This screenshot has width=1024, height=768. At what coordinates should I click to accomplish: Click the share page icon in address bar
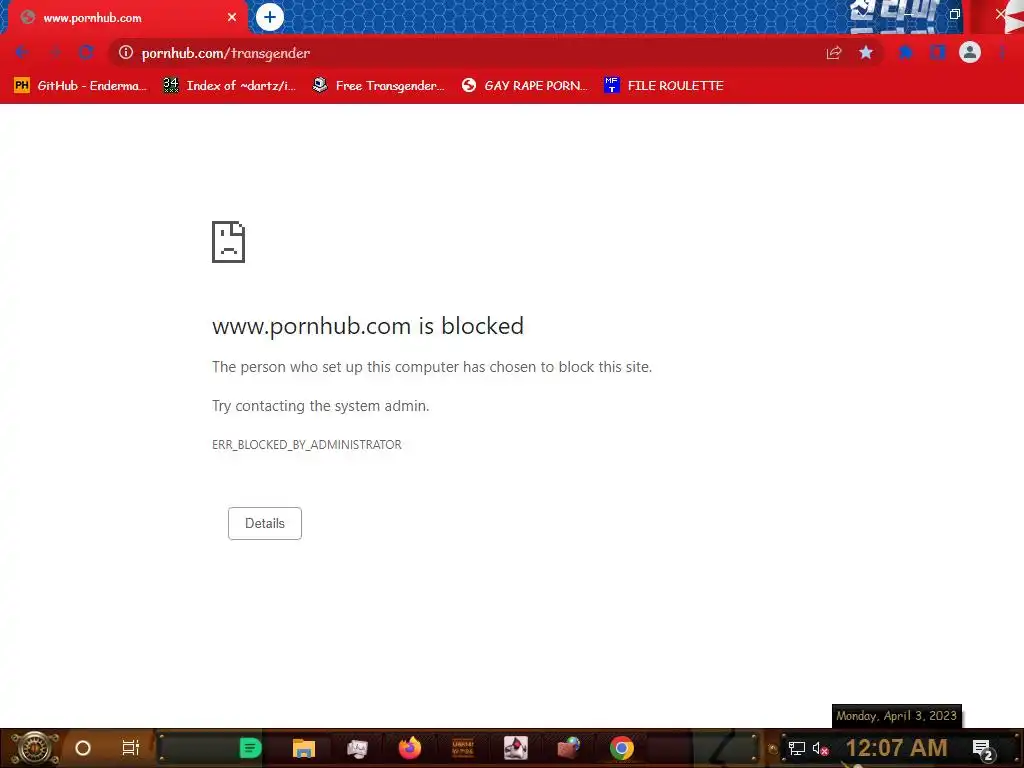click(834, 53)
